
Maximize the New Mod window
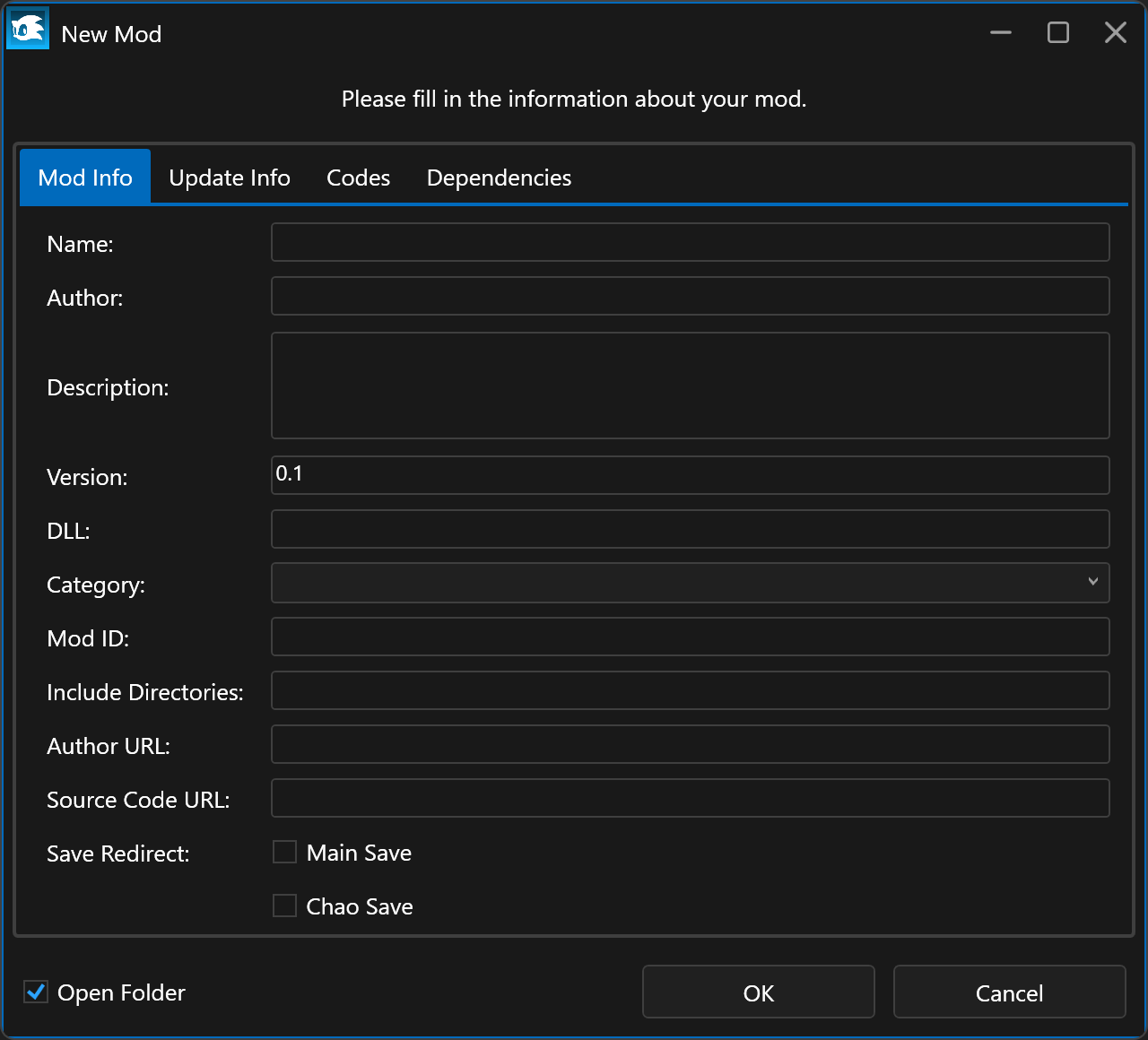point(1058,33)
